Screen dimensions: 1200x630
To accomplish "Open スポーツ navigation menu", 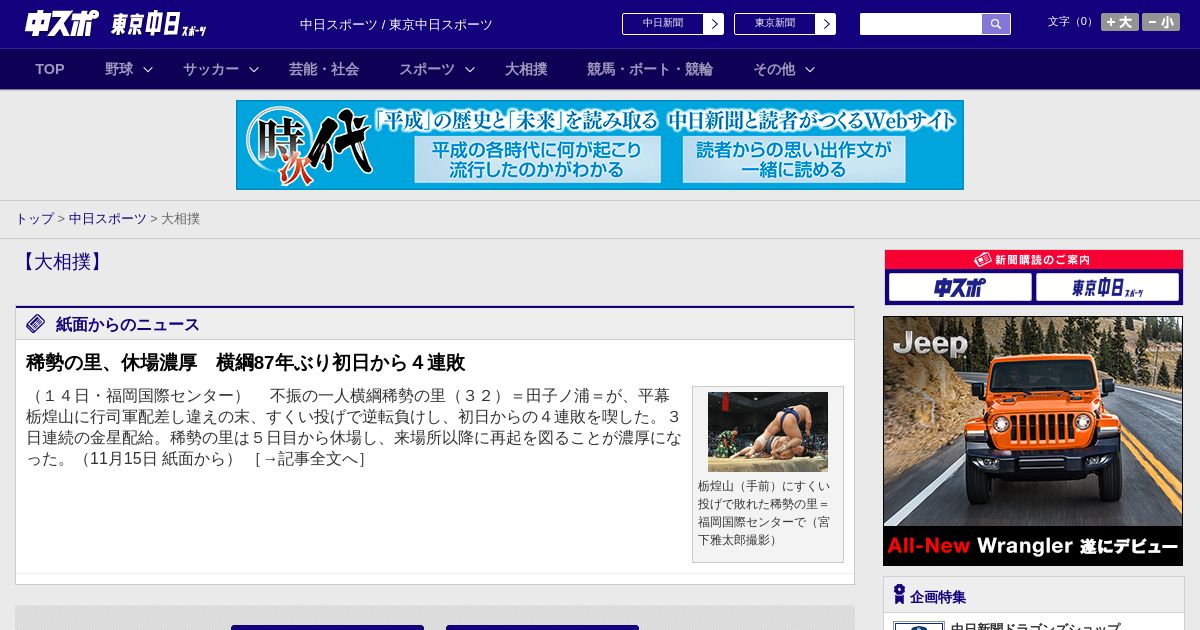I will pyautogui.click(x=427, y=69).
